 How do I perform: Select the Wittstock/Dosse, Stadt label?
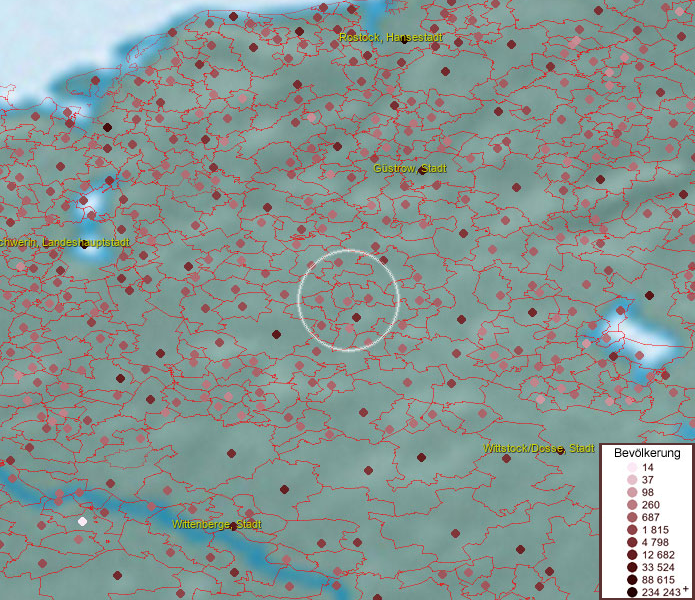[x=539, y=448]
